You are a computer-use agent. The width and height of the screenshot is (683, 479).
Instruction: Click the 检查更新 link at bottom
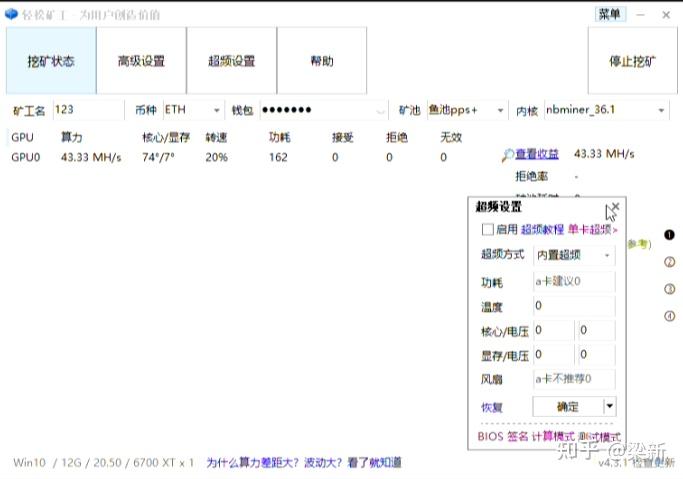tap(653, 462)
